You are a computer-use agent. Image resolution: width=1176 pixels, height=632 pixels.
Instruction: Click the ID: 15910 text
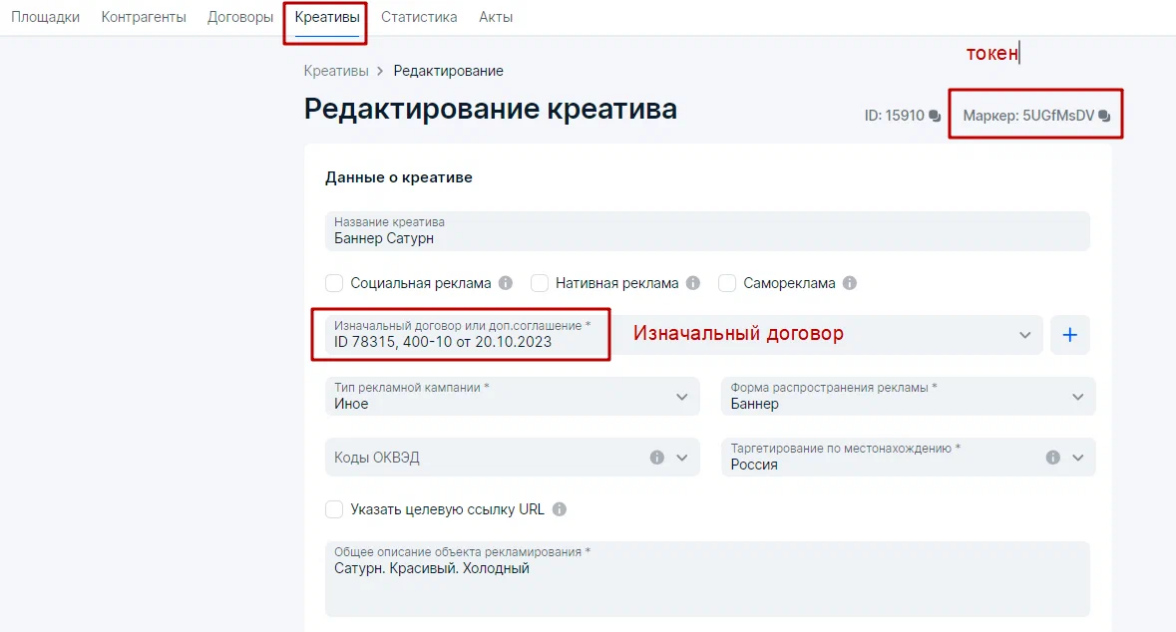coord(894,115)
